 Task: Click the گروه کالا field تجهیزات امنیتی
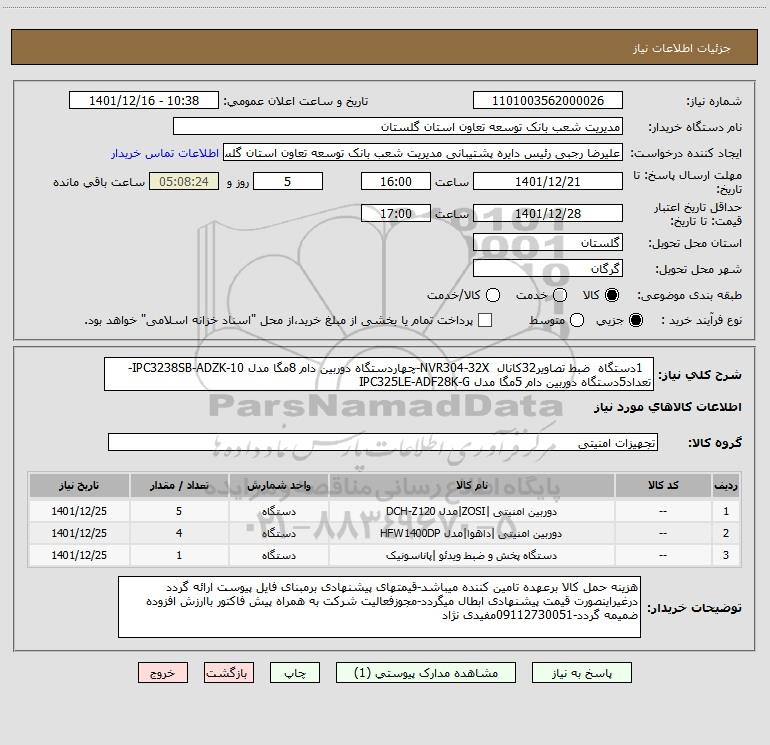pos(383,442)
